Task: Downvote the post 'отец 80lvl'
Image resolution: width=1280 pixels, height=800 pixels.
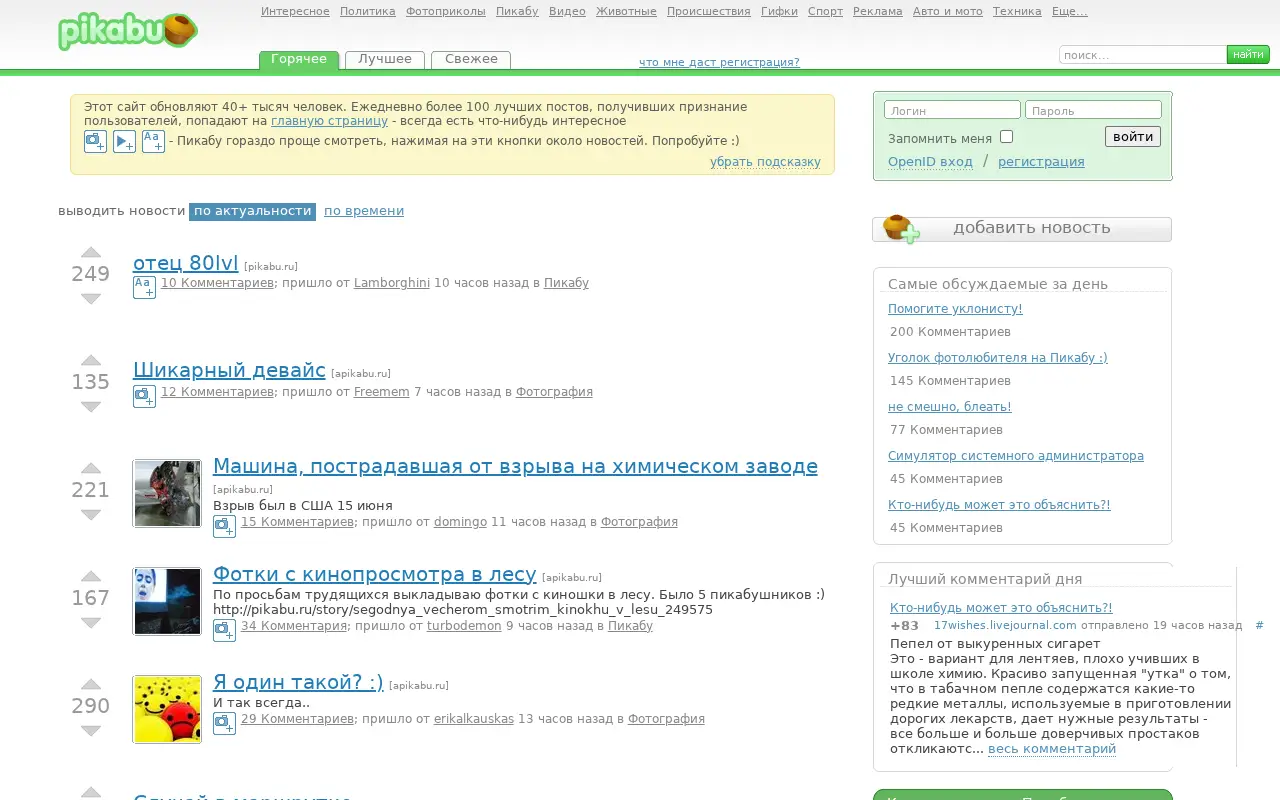Action: tap(91, 298)
